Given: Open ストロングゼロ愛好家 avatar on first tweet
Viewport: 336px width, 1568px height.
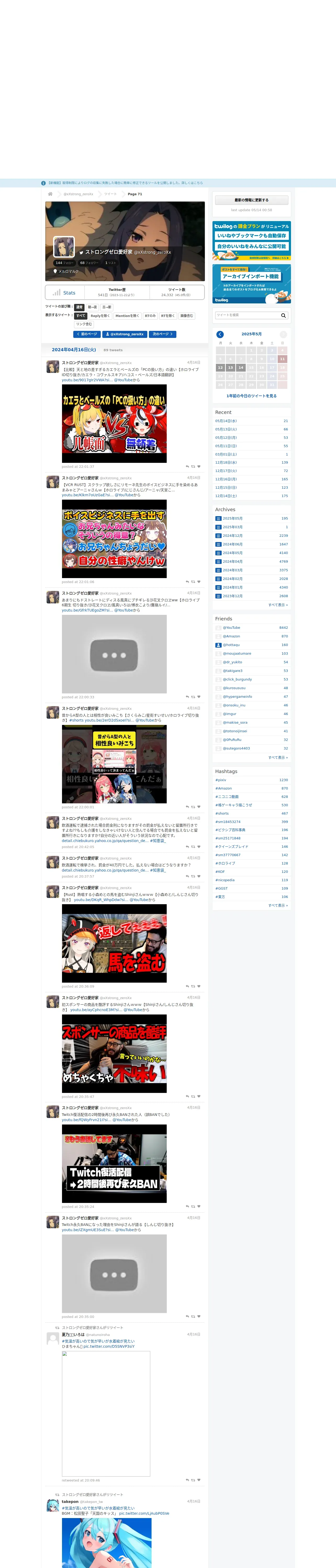Looking at the screenshot, I should coord(53,366).
